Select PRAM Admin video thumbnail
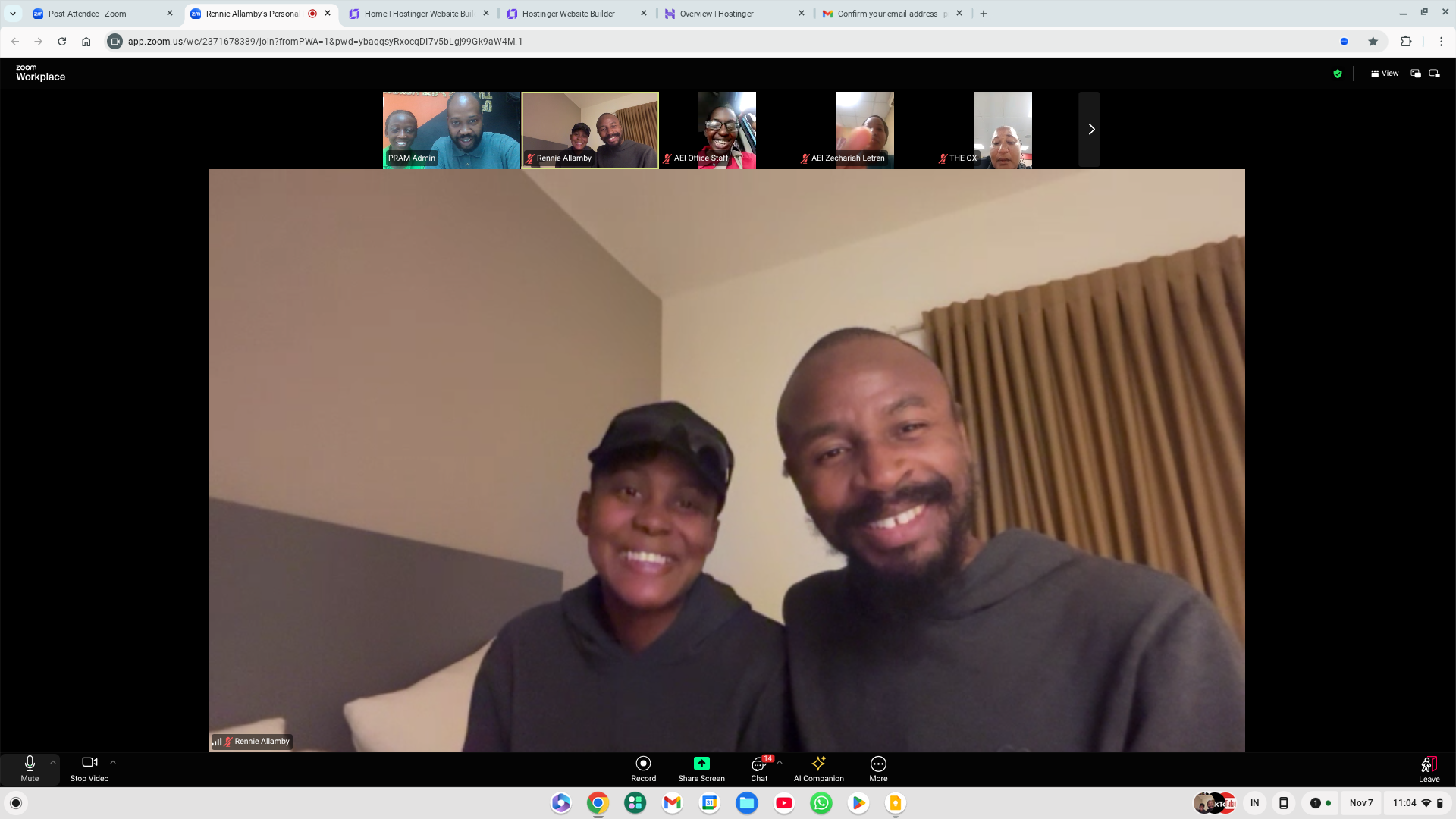Screen dimensions: 1456x819 [451, 130]
